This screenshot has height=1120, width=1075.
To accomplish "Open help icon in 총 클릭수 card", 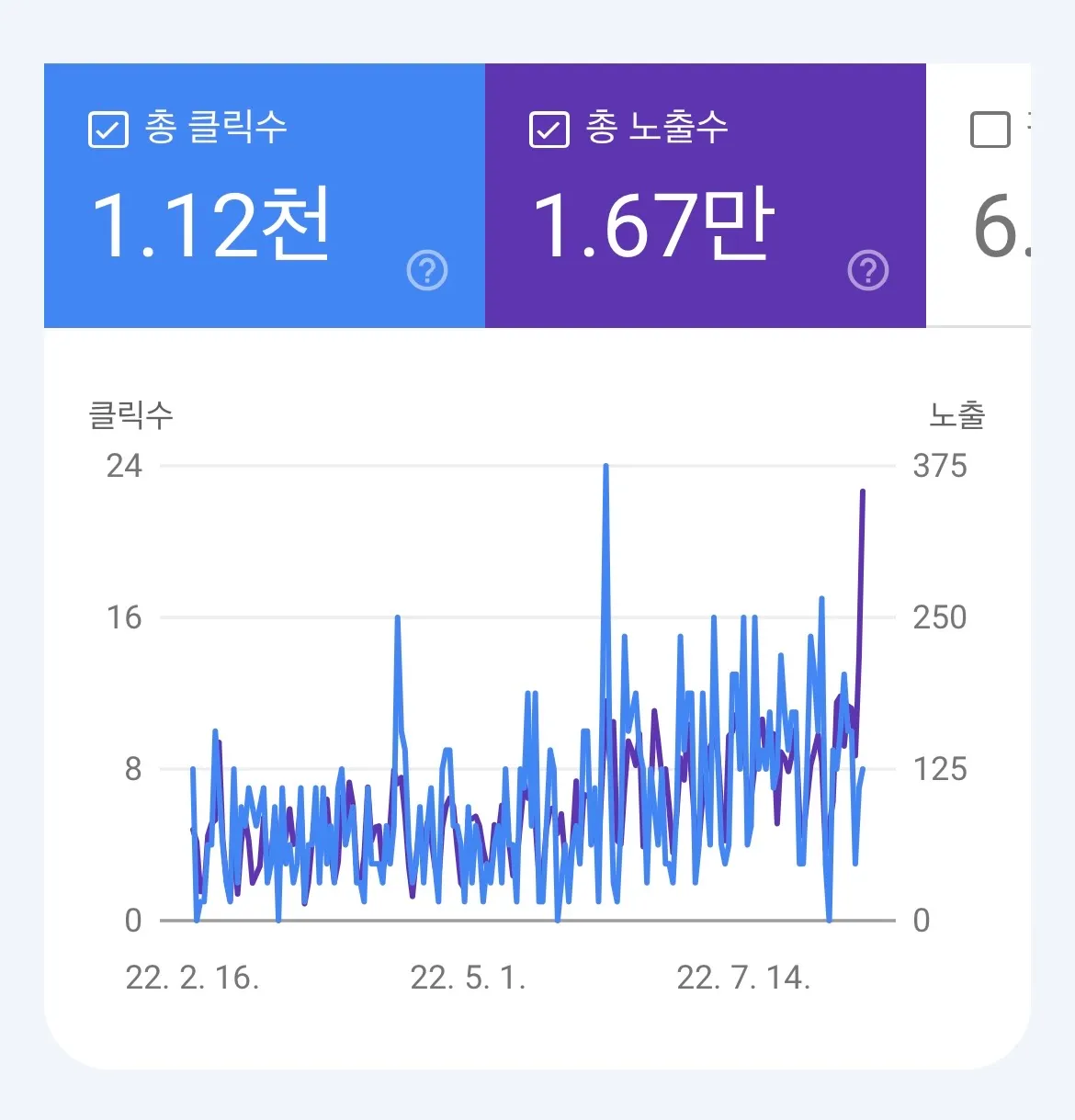I will click(427, 270).
